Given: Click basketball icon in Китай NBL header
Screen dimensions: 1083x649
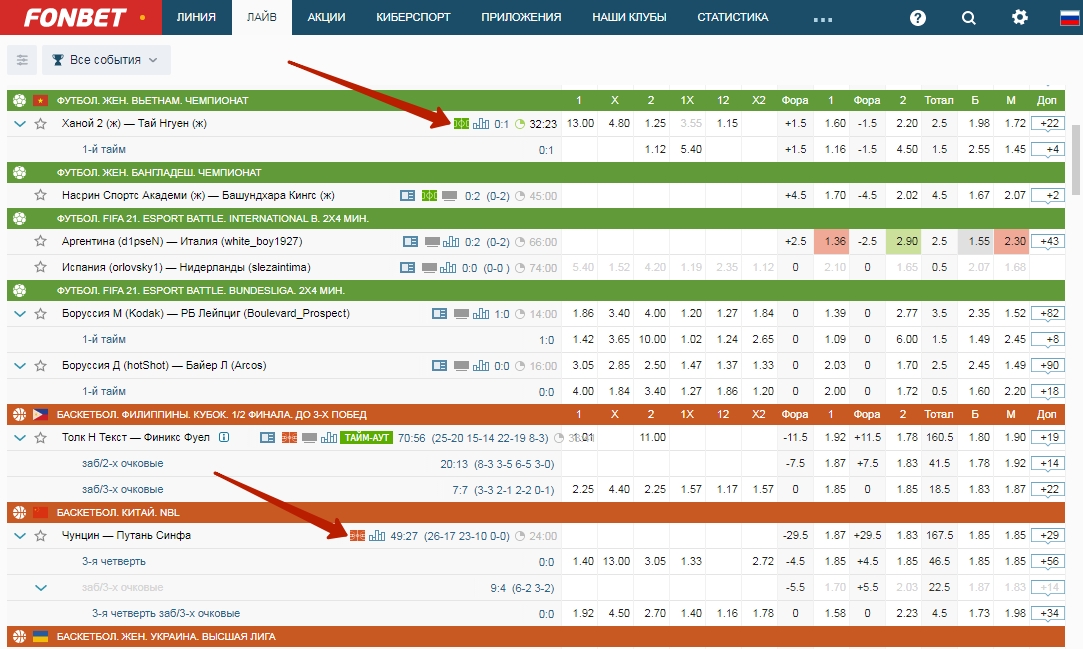Looking at the screenshot, I should point(19,512).
